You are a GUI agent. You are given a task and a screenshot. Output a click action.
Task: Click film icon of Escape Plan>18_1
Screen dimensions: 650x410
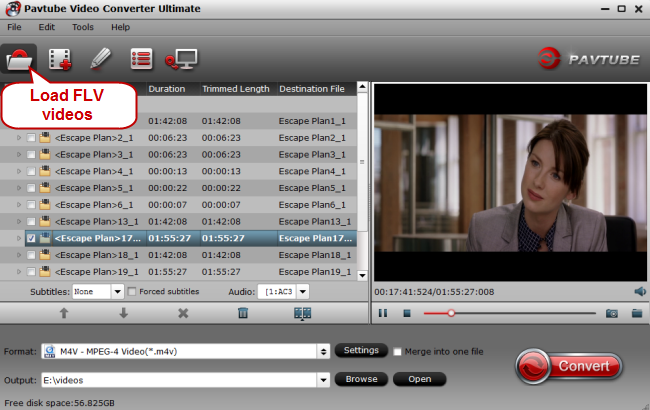[x=45, y=255]
